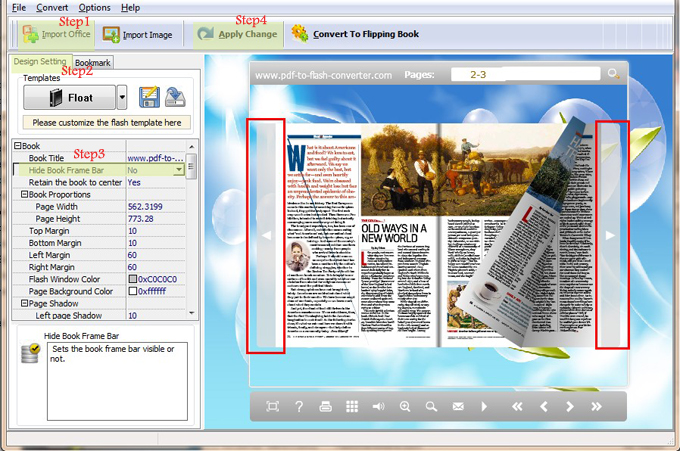Open the Convert menu
The width and height of the screenshot is (680, 451).
tap(52, 7)
